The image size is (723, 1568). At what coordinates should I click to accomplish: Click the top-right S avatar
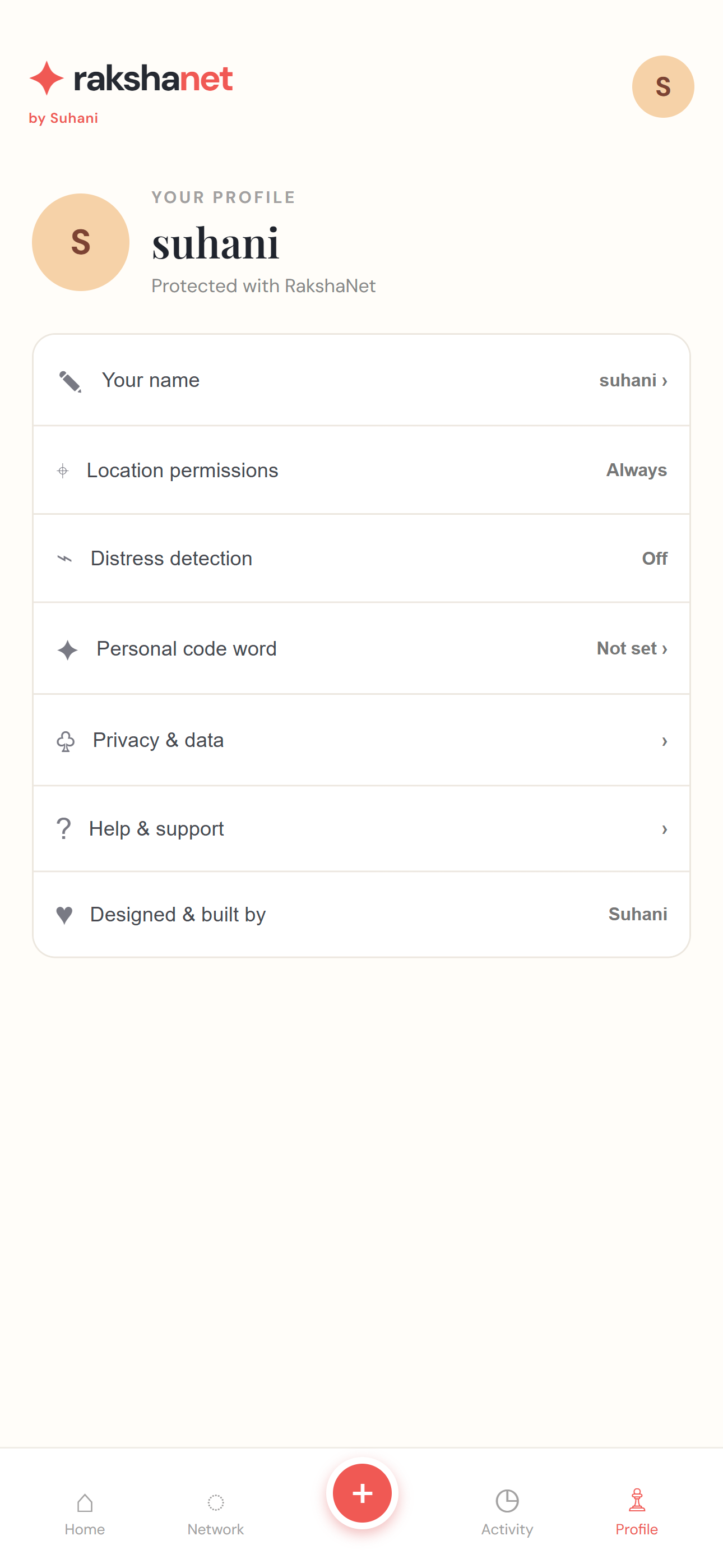tap(662, 86)
